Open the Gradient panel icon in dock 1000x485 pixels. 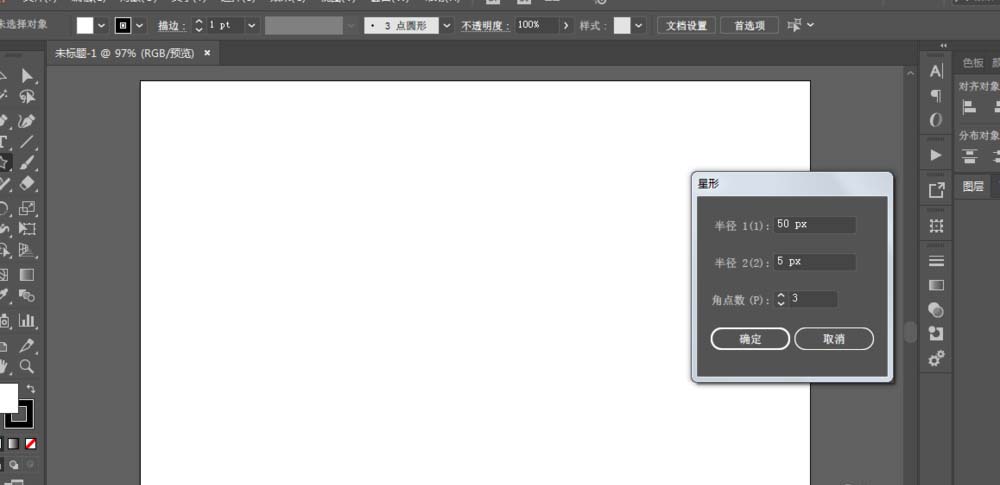tap(936, 285)
